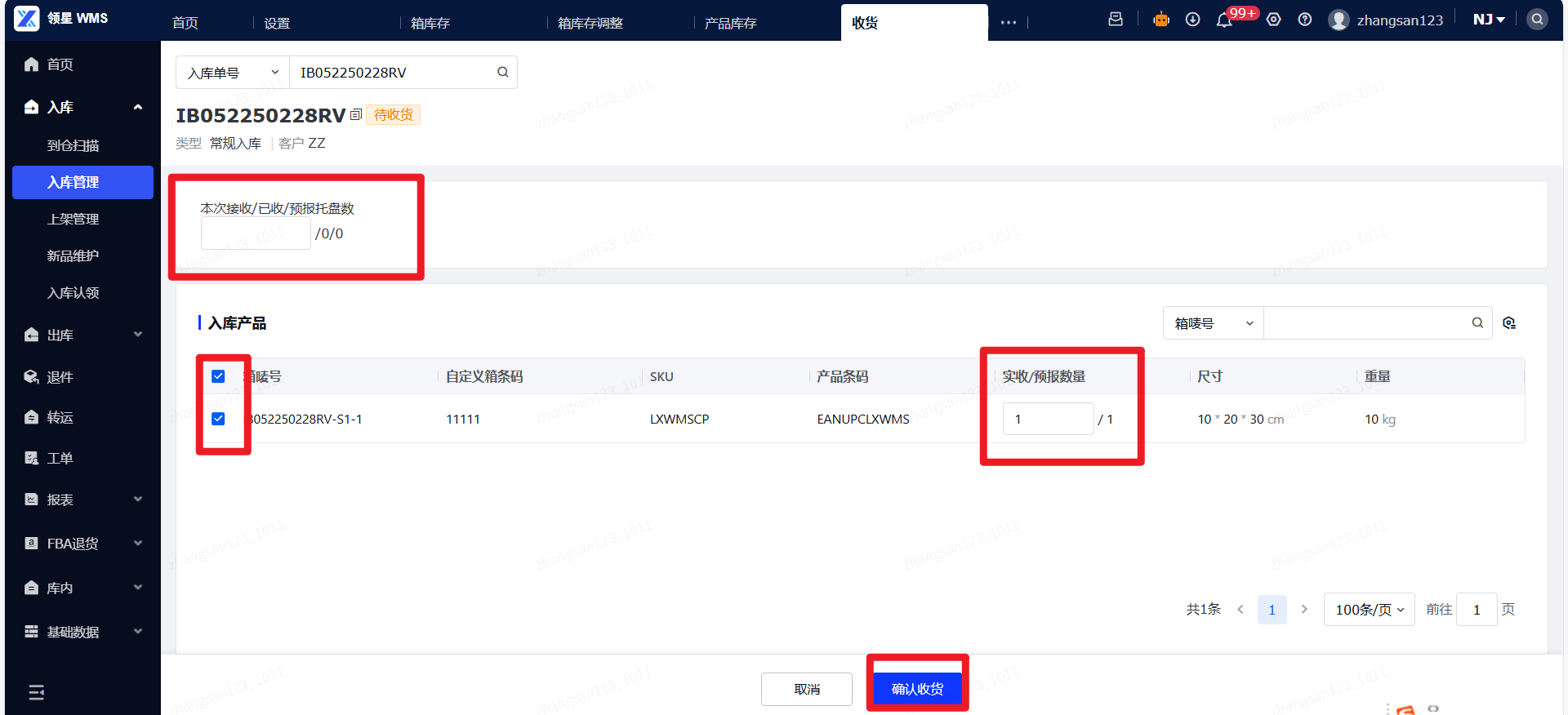Click the zhangsan123 user avatar
Screen dimensions: 1568x715
[x=1339, y=20]
